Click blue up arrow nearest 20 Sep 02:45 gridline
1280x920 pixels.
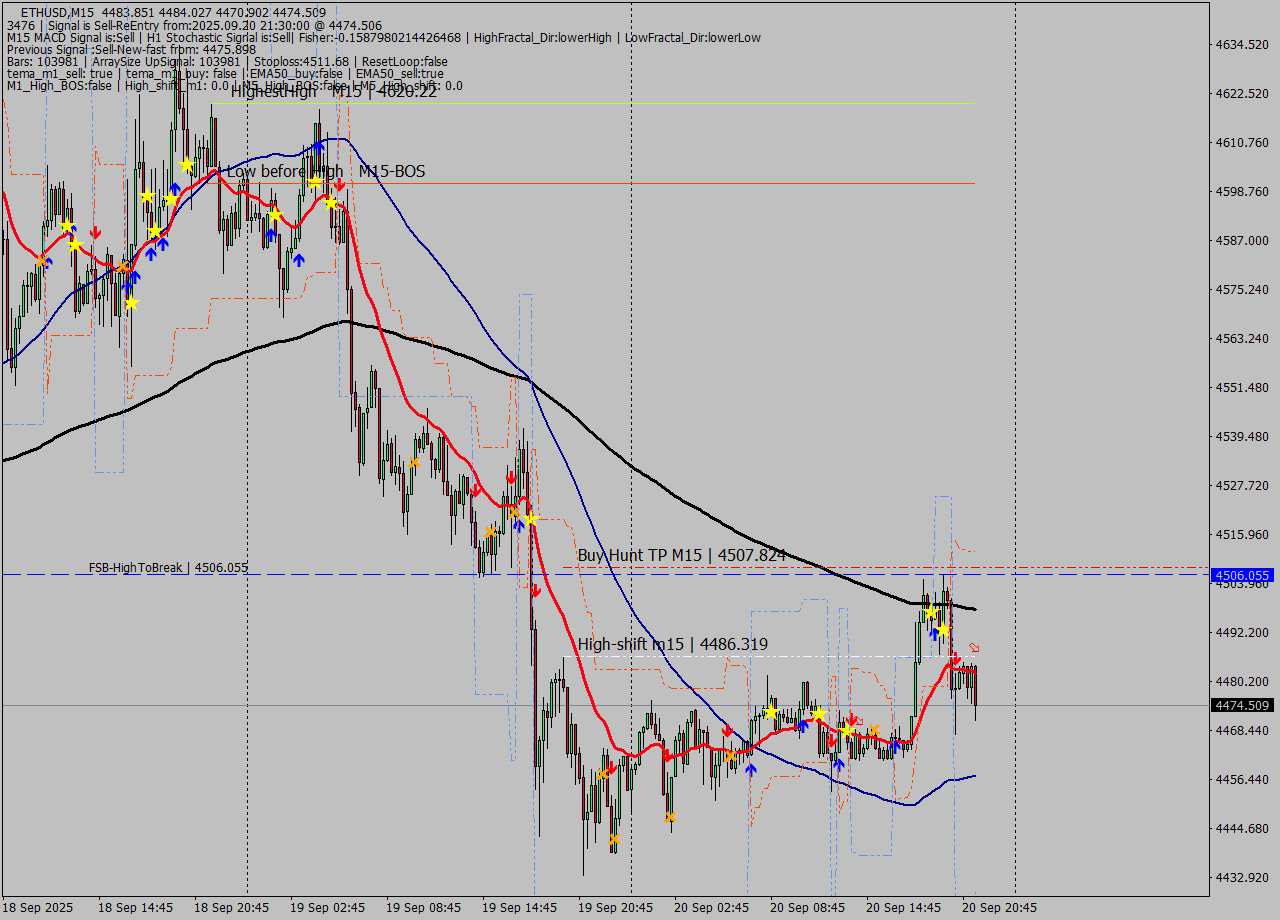pyautogui.click(x=750, y=769)
